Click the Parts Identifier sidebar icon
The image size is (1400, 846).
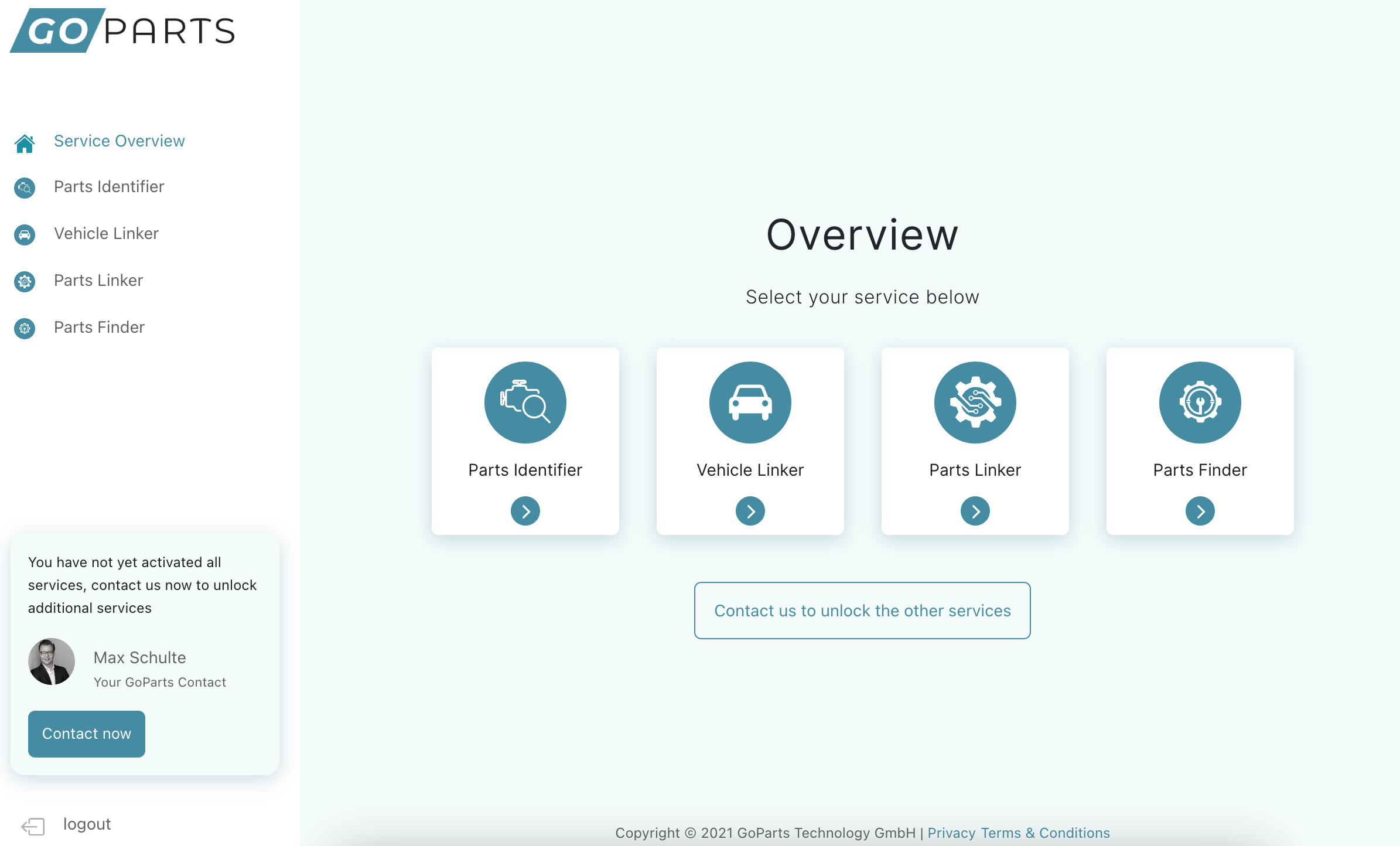point(25,187)
